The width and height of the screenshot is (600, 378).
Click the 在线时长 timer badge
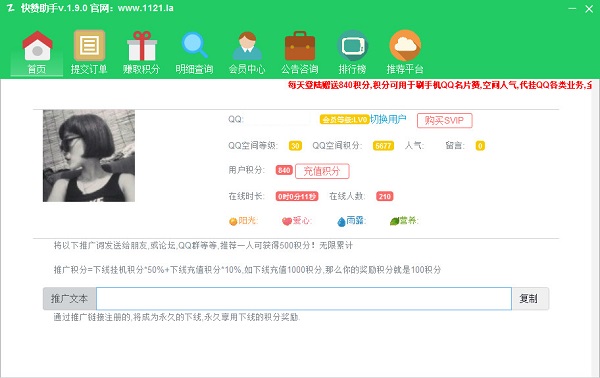pyautogui.click(x=297, y=197)
